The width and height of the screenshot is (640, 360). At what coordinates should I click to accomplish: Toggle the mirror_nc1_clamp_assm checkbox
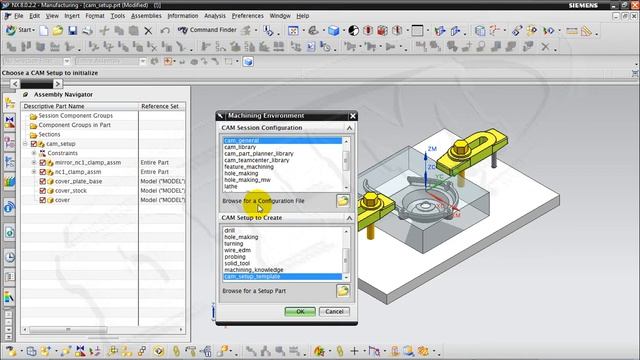tap(42, 162)
